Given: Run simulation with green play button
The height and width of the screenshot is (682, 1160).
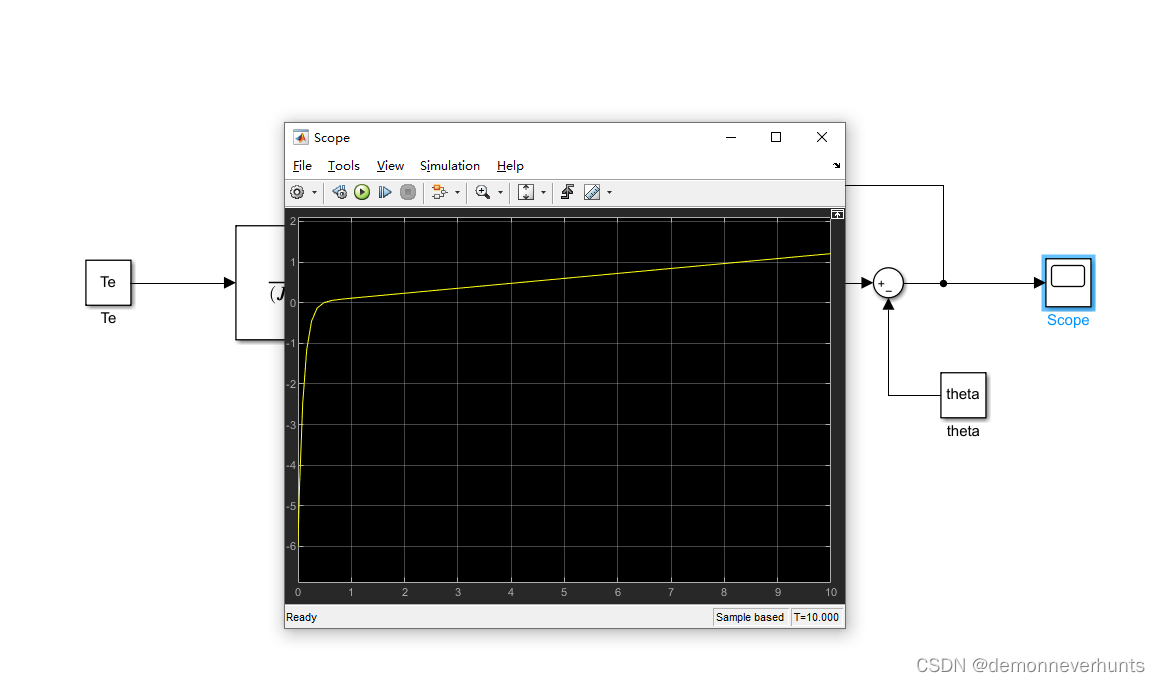Looking at the screenshot, I should 362,192.
